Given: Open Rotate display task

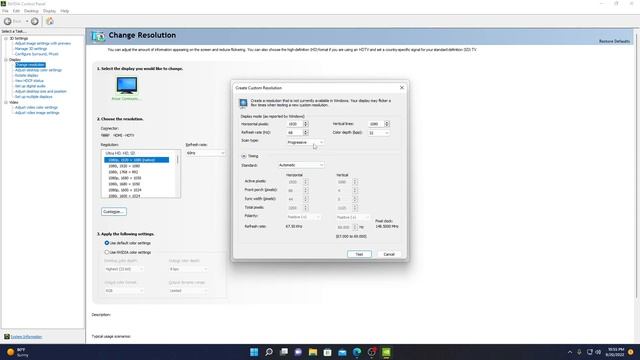Looking at the screenshot, I should tap(27, 76).
